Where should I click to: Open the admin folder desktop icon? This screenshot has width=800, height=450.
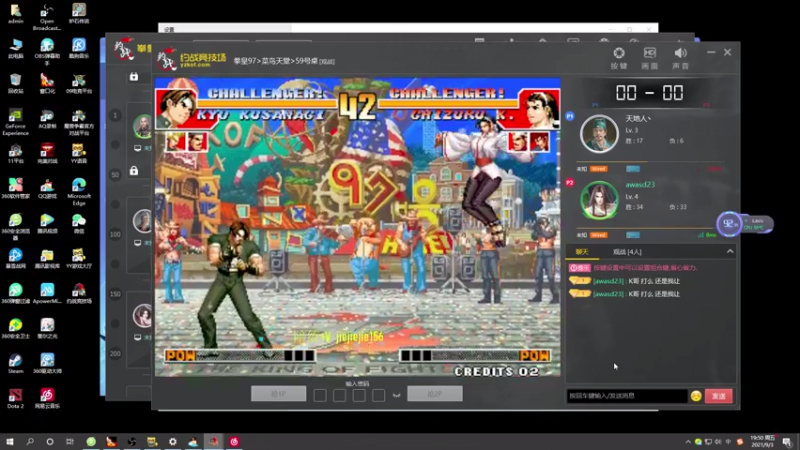15,14
